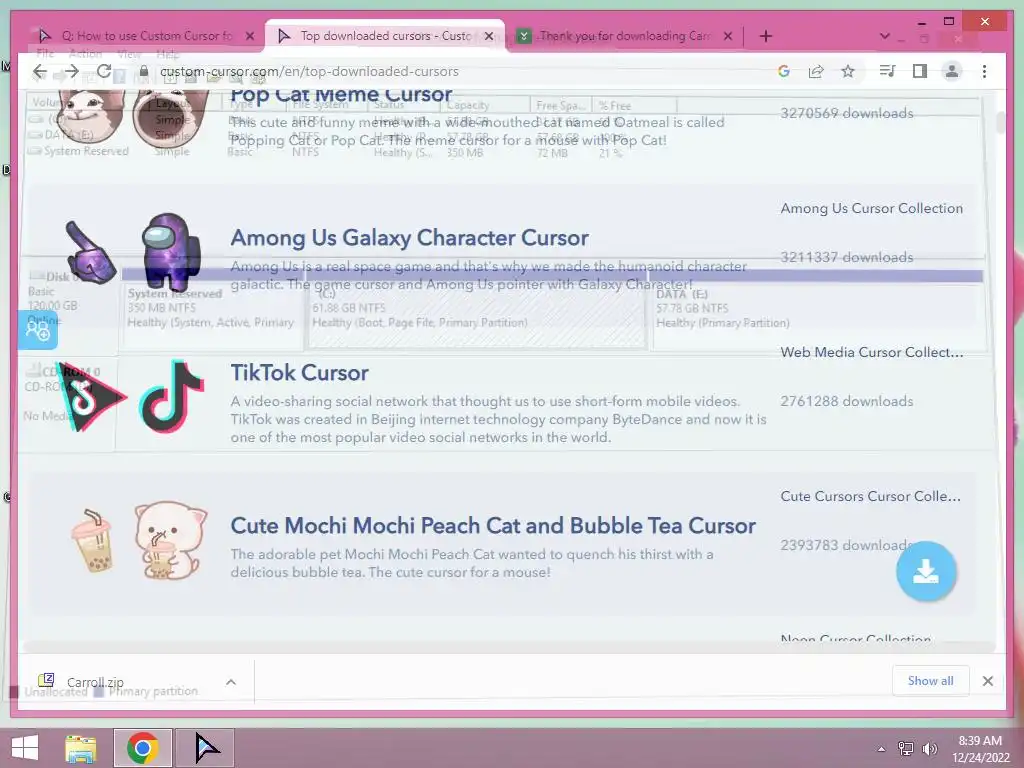Click the Google icon in the address bar
The width and height of the screenshot is (1024, 768).
click(x=784, y=71)
